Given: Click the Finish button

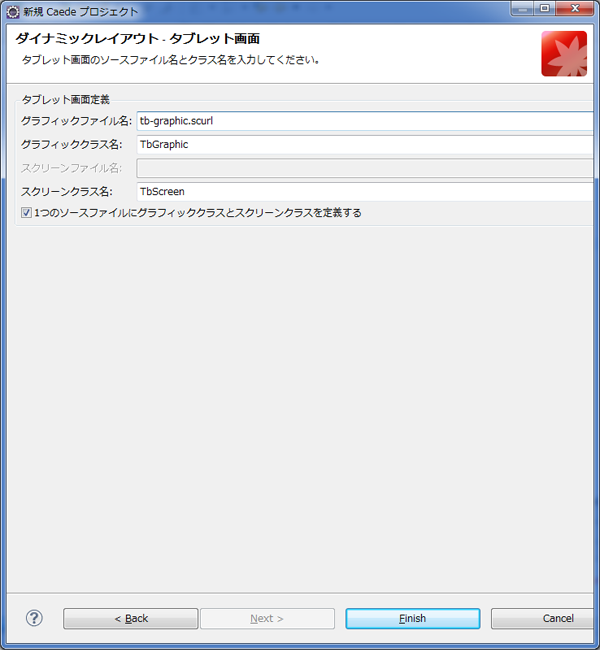Looking at the screenshot, I should (x=413, y=618).
